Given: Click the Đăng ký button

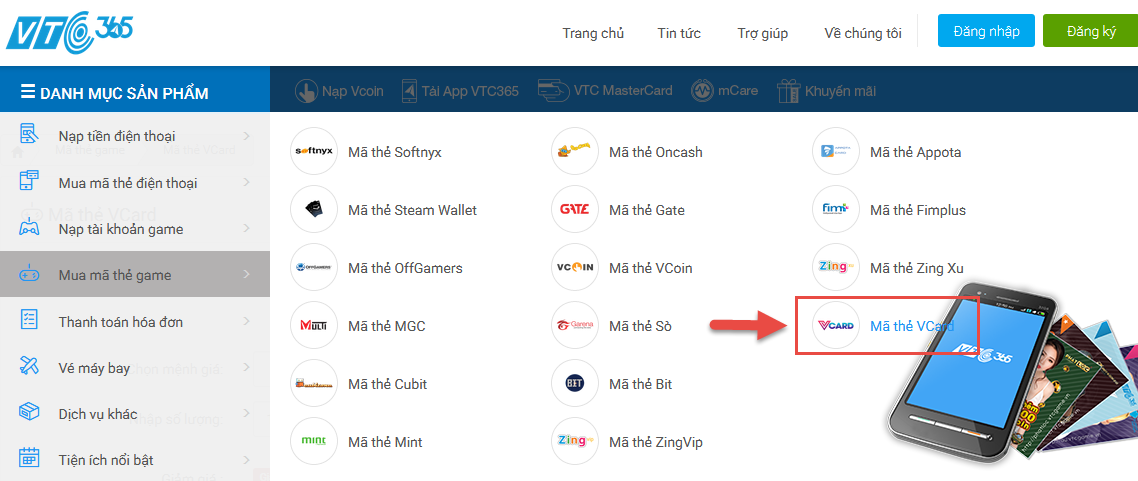Looking at the screenshot, I should tap(1091, 31).
